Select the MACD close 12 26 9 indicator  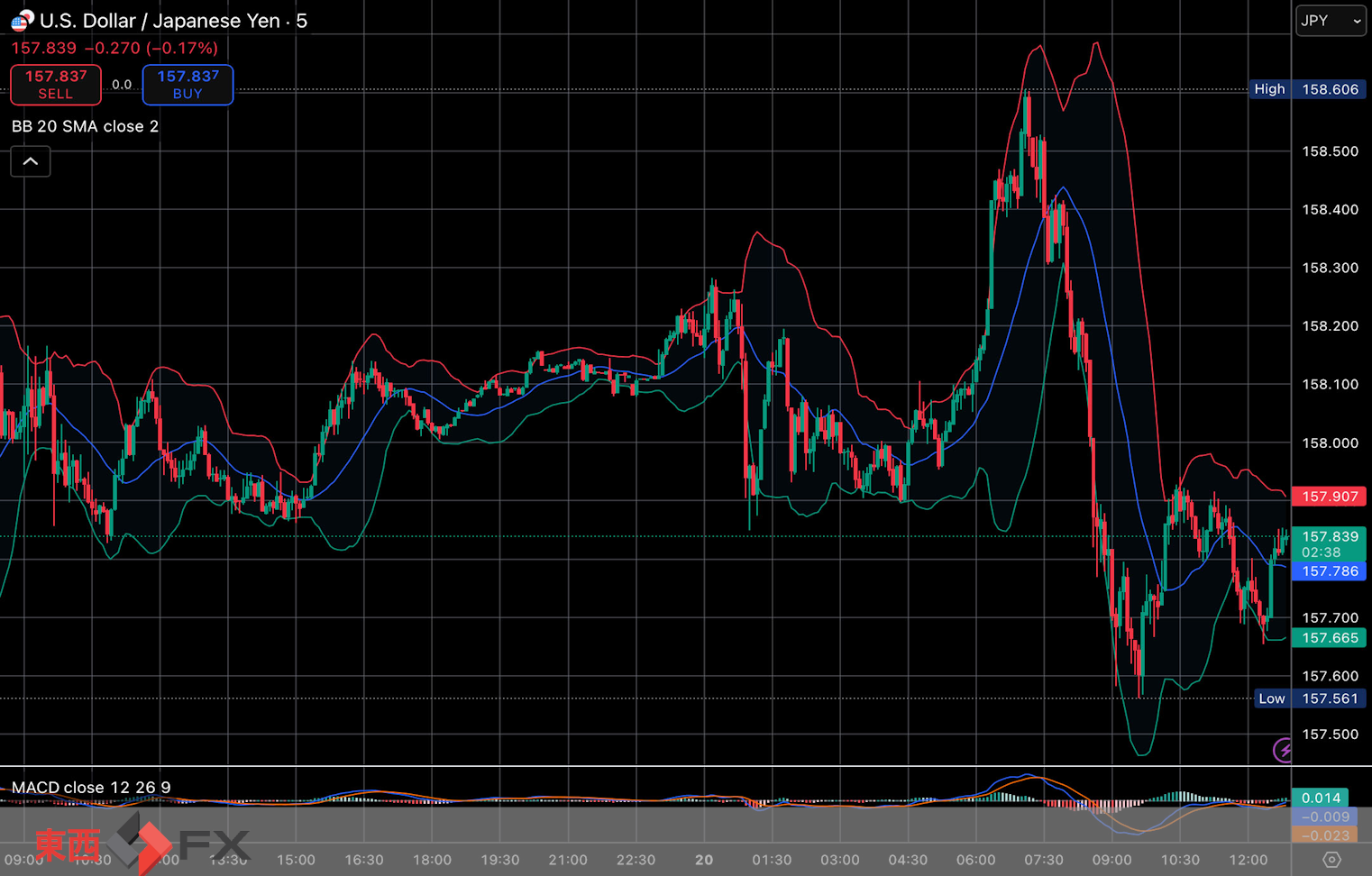coord(91,787)
